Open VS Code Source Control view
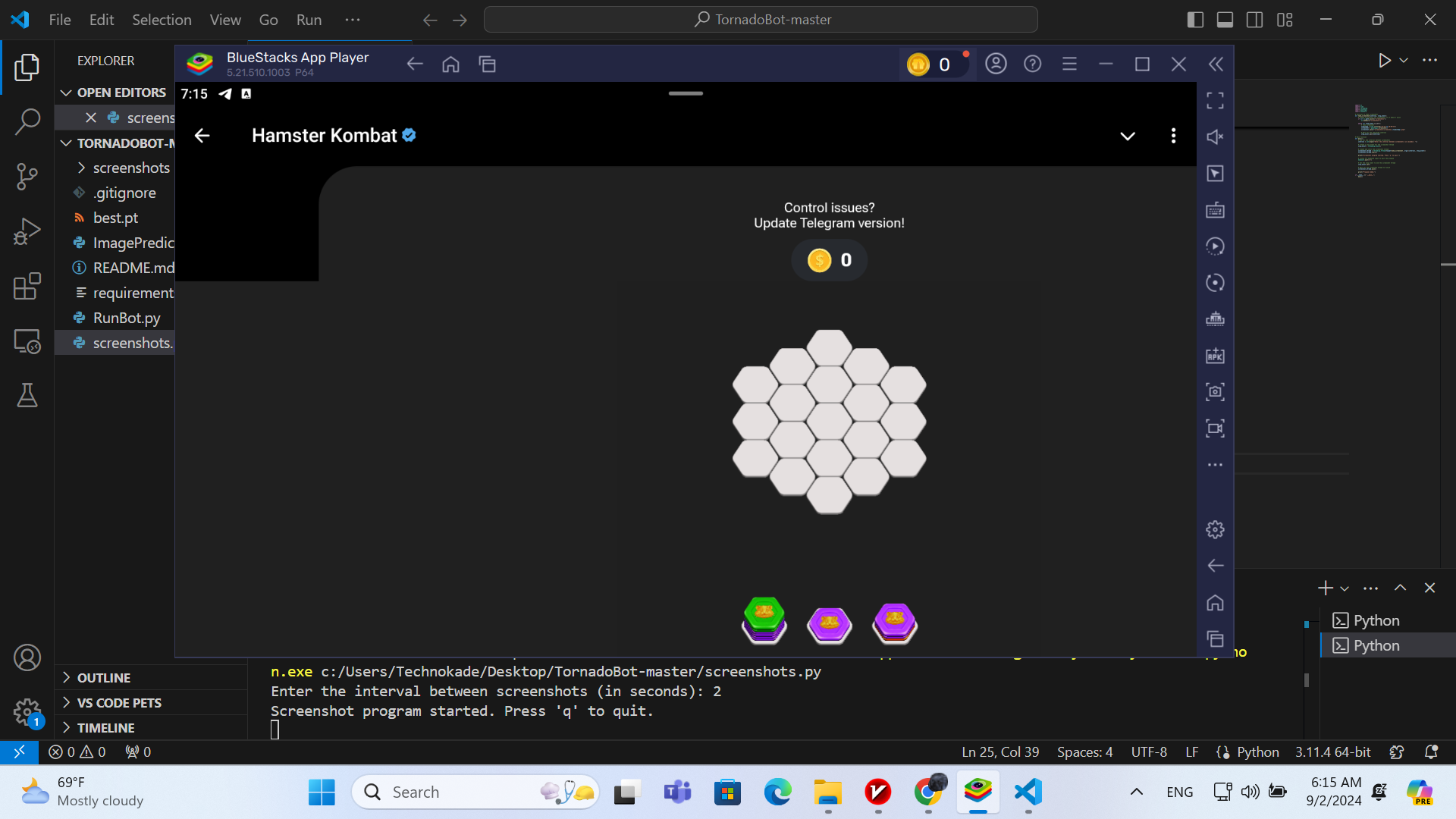Viewport: 1456px width, 819px height. [27, 176]
